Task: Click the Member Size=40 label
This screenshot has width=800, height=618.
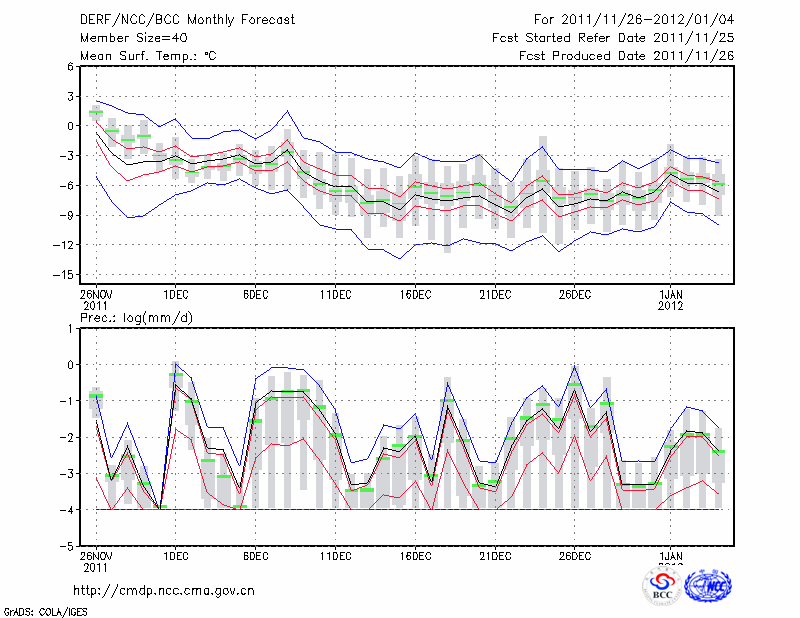Action: [x=133, y=38]
